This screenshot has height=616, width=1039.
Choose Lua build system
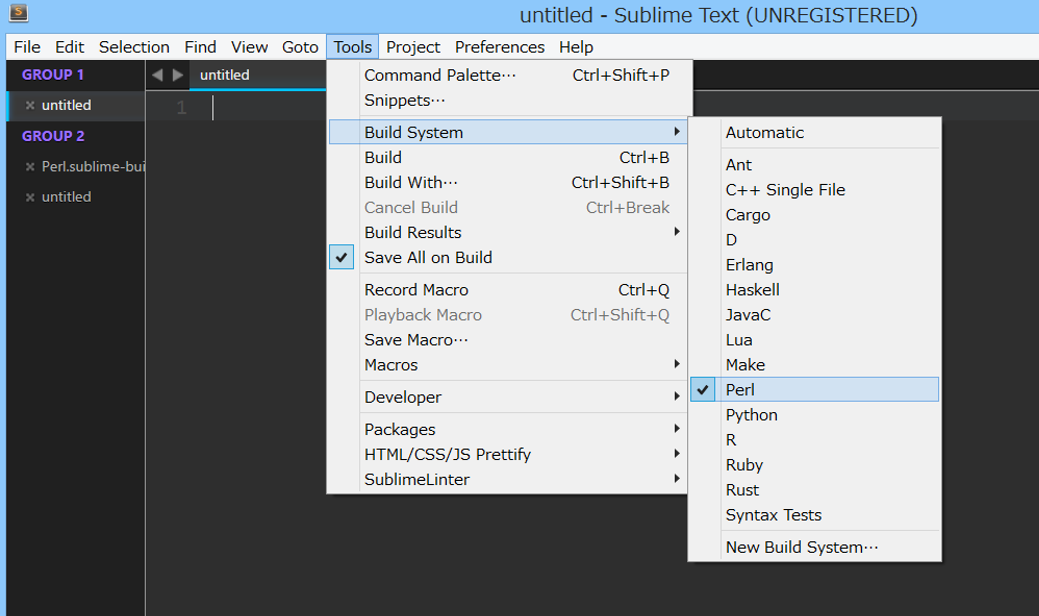[814, 340]
